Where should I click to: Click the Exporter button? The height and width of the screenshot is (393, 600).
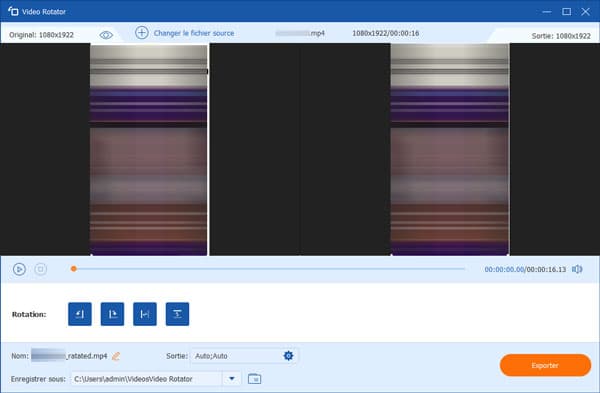(x=545, y=365)
